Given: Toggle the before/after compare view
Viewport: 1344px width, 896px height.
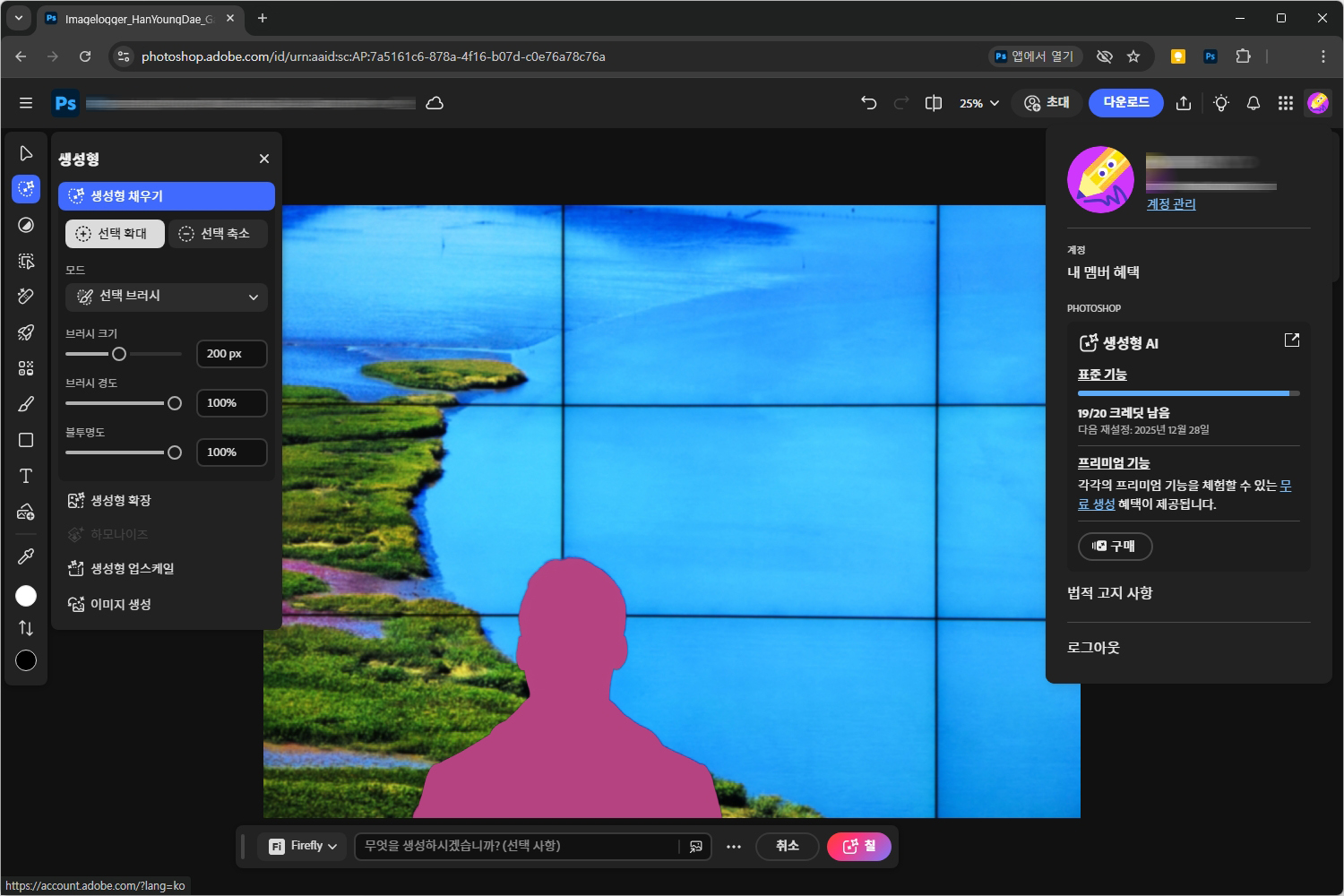Looking at the screenshot, I should [x=934, y=103].
